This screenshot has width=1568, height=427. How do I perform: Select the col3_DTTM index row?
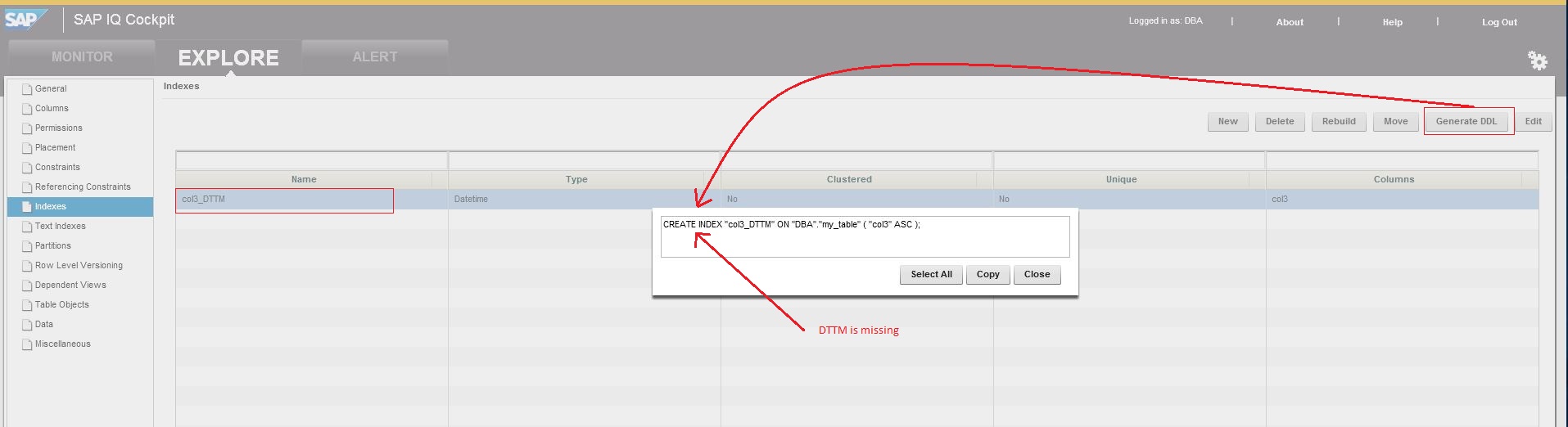856,200
